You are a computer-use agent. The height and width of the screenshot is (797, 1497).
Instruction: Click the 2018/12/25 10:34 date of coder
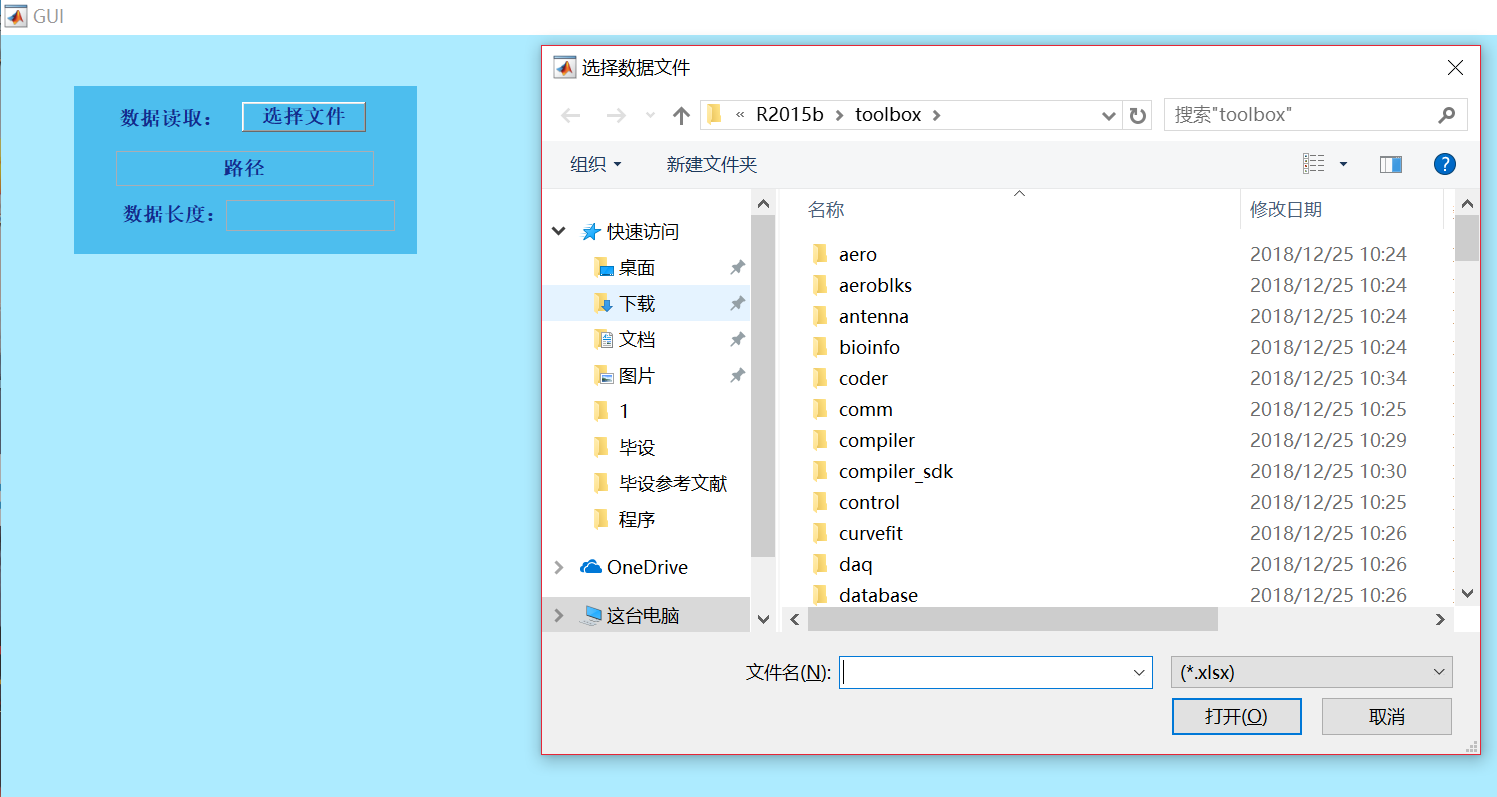(1328, 379)
